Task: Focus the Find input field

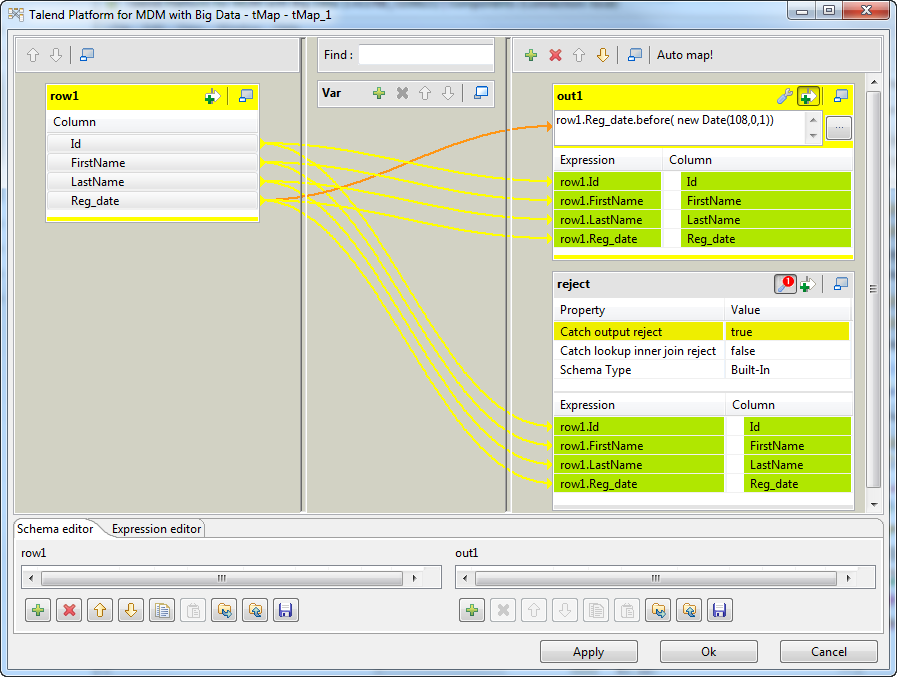Action: click(x=426, y=55)
